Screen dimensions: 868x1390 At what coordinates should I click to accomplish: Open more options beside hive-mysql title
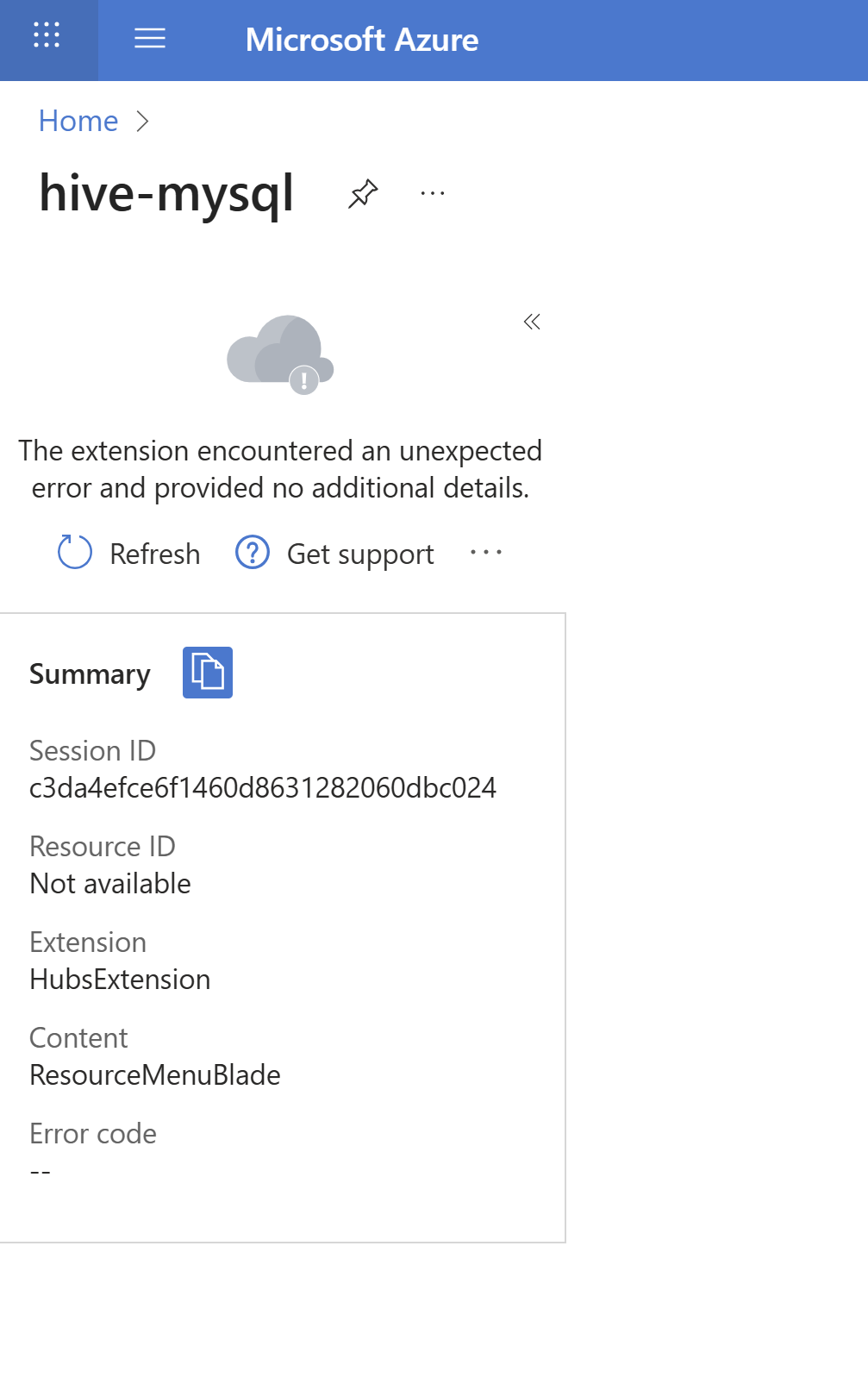click(433, 193)
